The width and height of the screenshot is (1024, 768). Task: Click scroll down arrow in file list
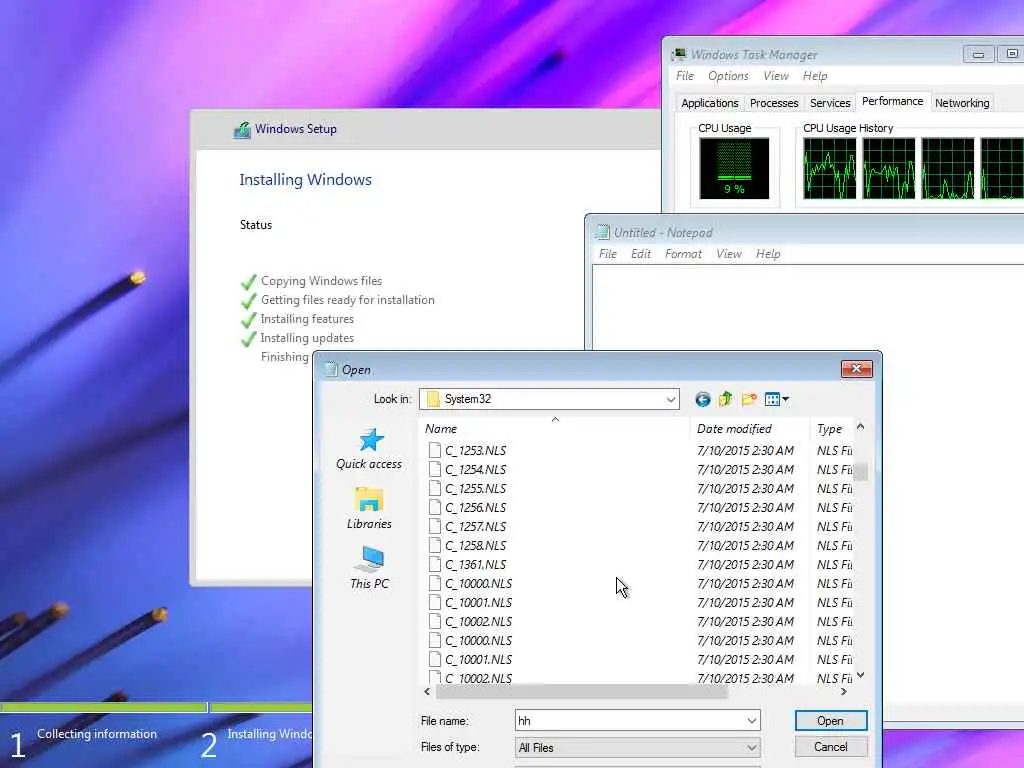click(861, 675)
